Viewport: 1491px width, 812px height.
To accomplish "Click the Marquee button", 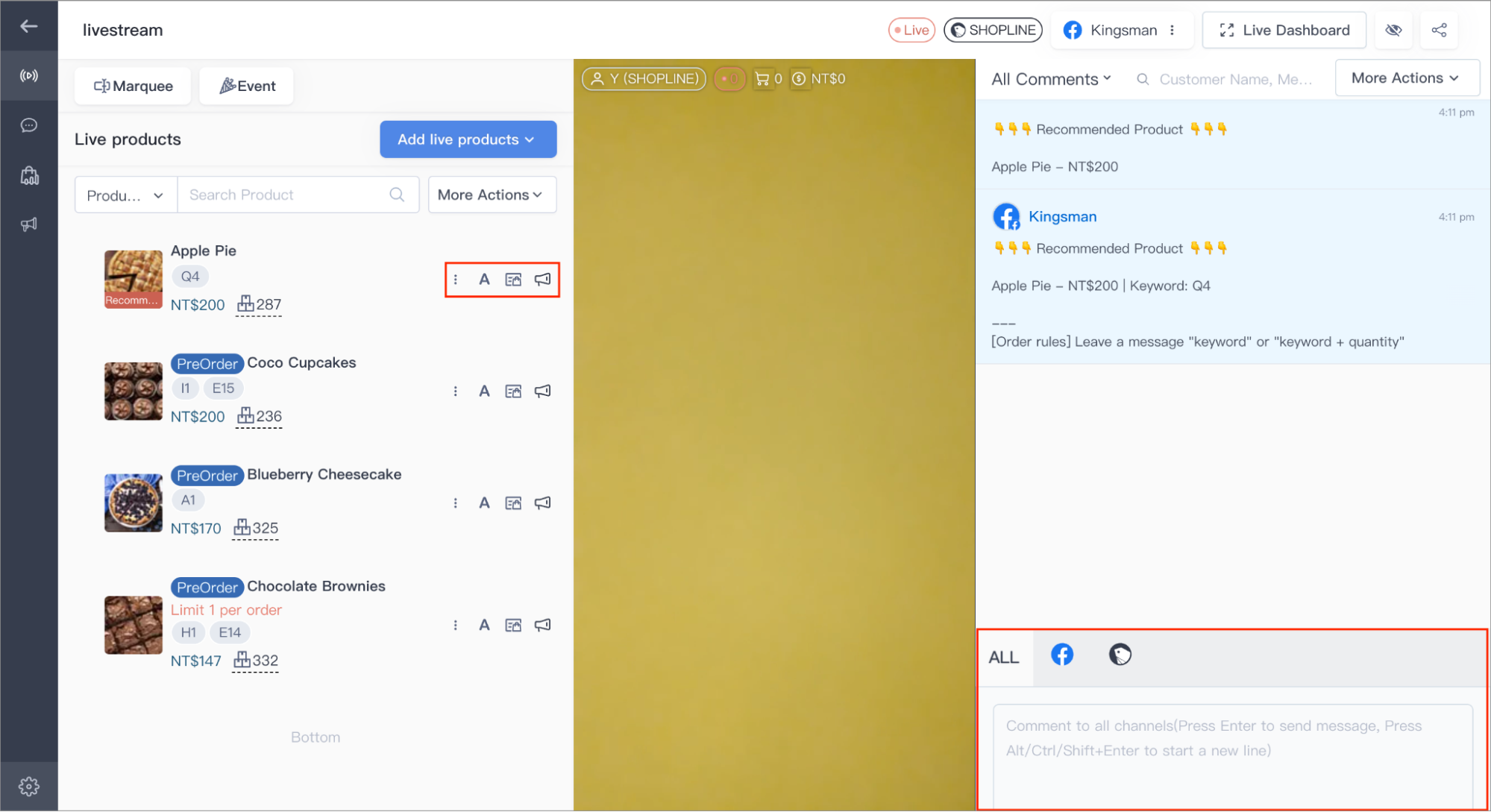I will [x=133, y=86].
